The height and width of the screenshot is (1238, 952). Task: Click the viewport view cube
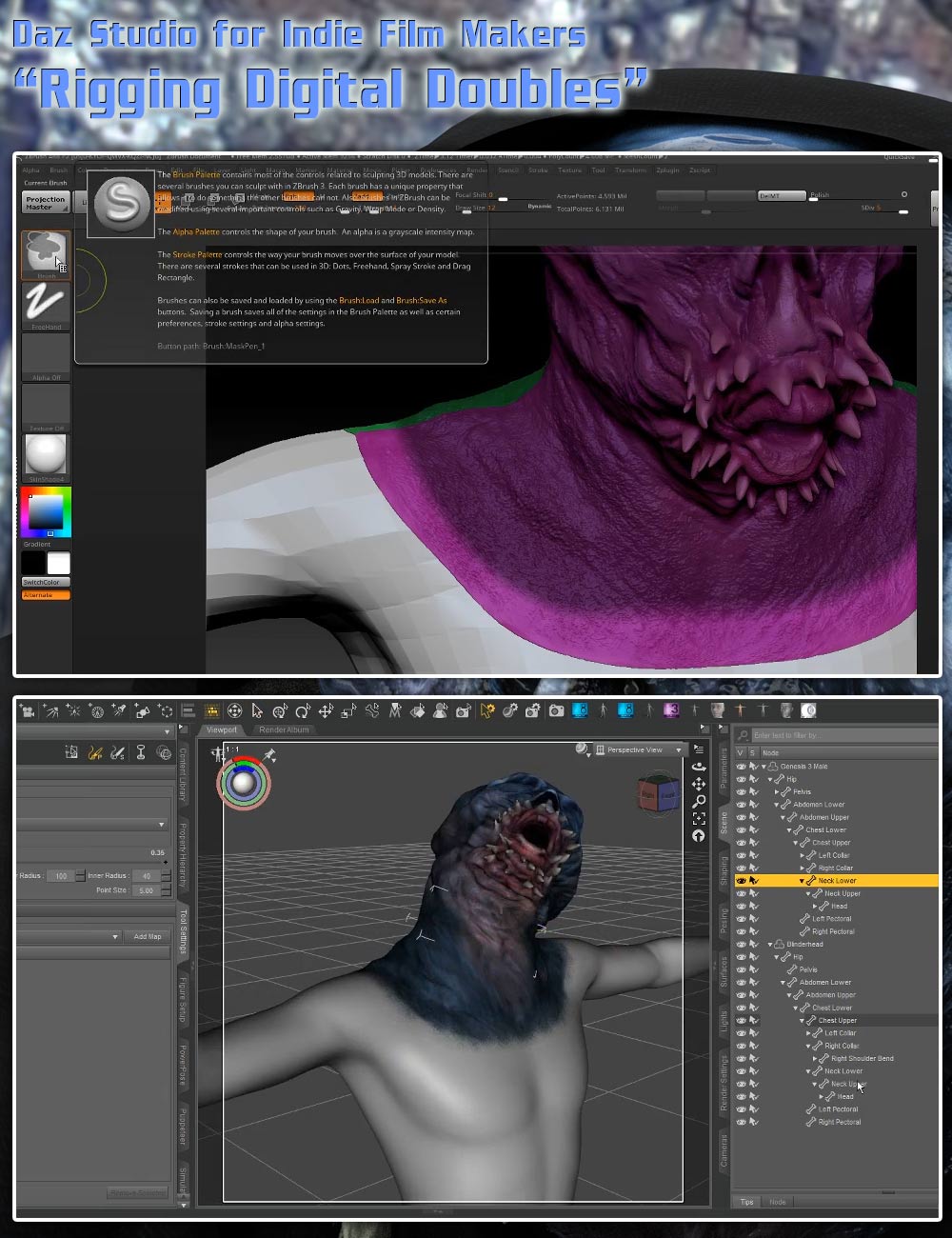tap(658, 794)
